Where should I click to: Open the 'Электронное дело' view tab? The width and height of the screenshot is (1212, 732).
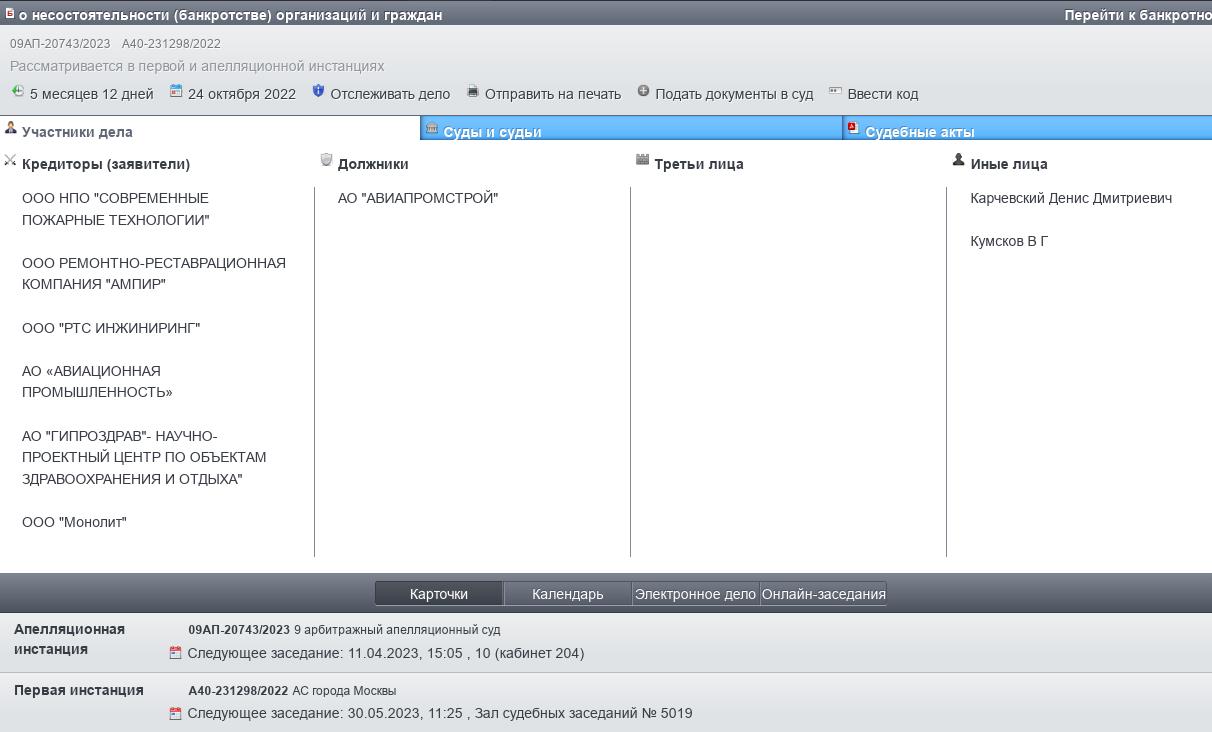(x=695, y=594)
